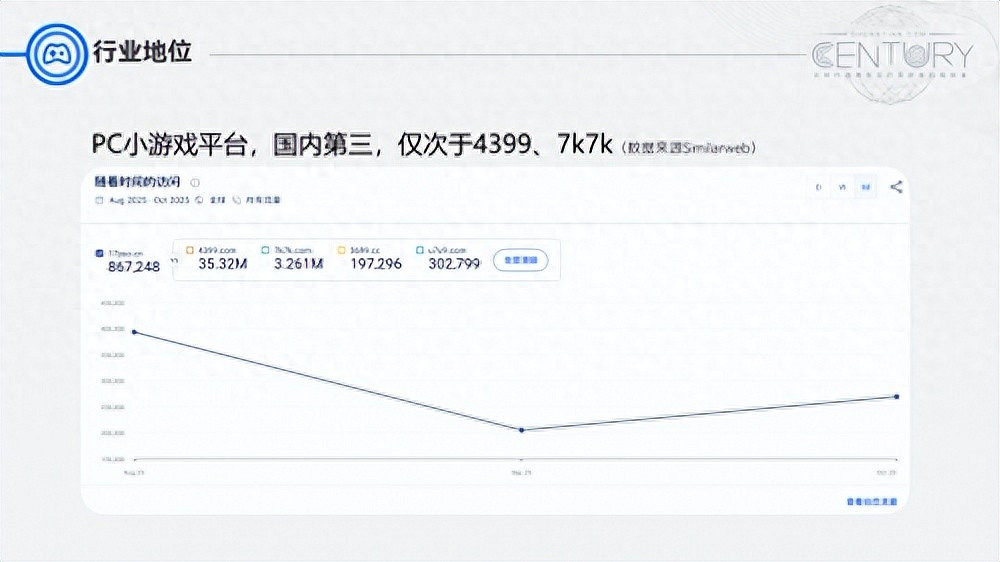This screenshot has height=562, width=1000.
Task: Click the calendar icon before Aug 2025
Action: [99, 200]
